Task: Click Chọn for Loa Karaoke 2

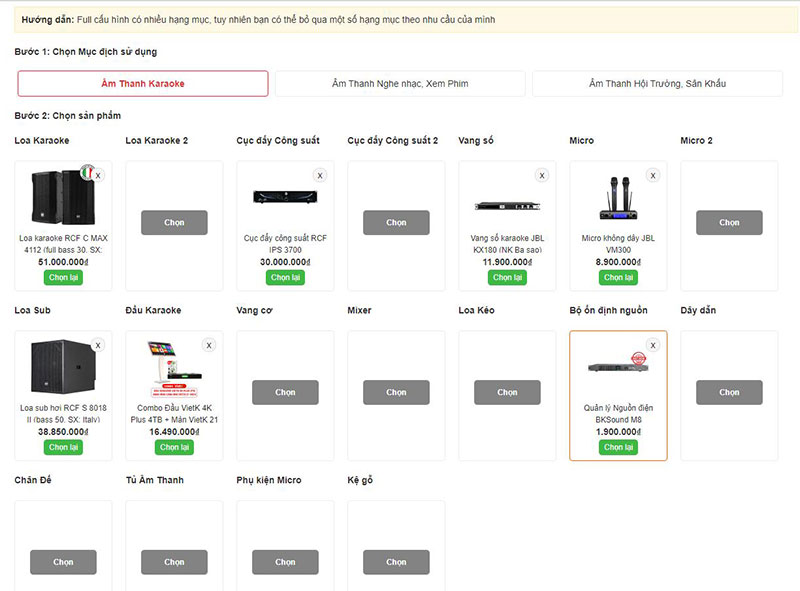Action: tap(174, 223)
